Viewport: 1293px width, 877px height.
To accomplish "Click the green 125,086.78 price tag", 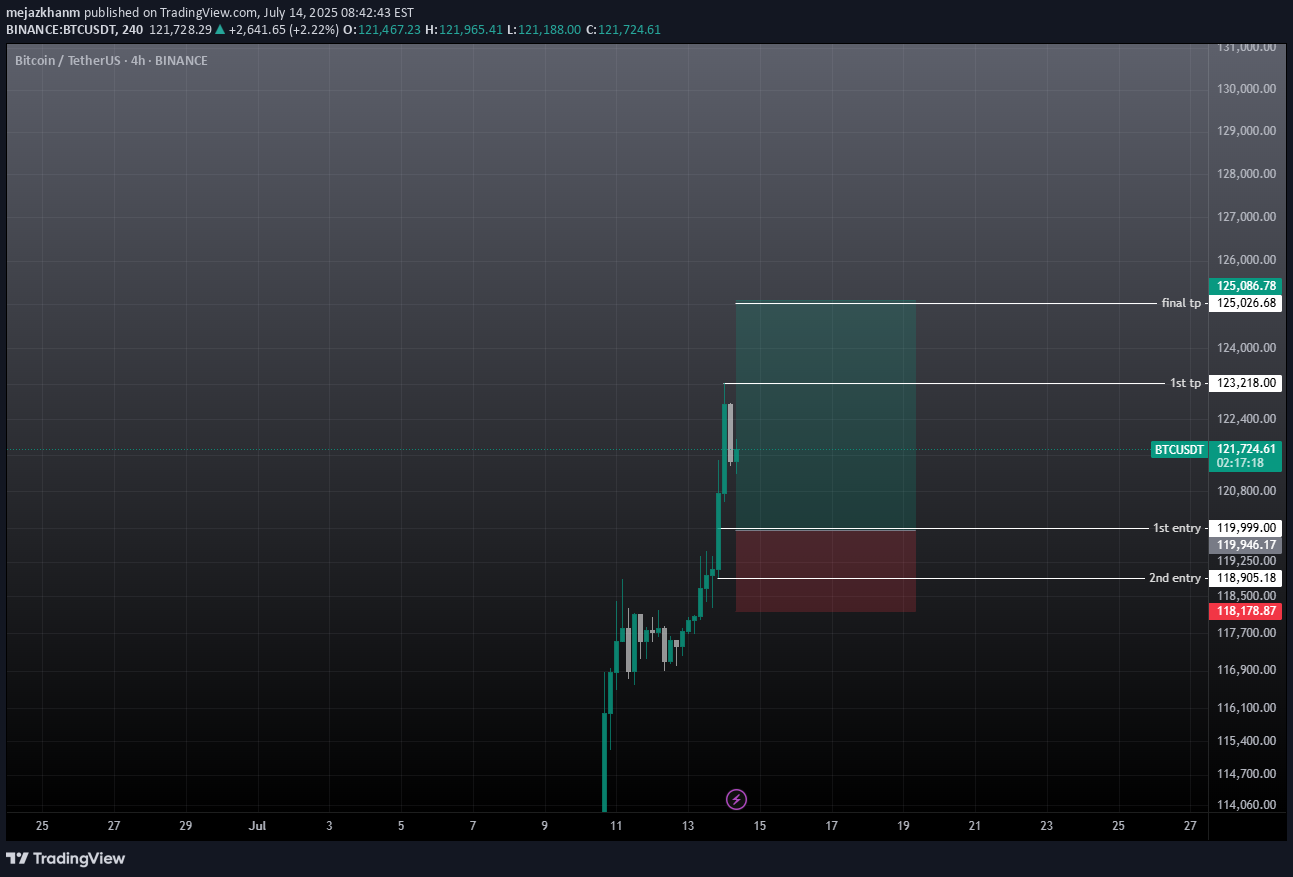I will point(1245,286).
